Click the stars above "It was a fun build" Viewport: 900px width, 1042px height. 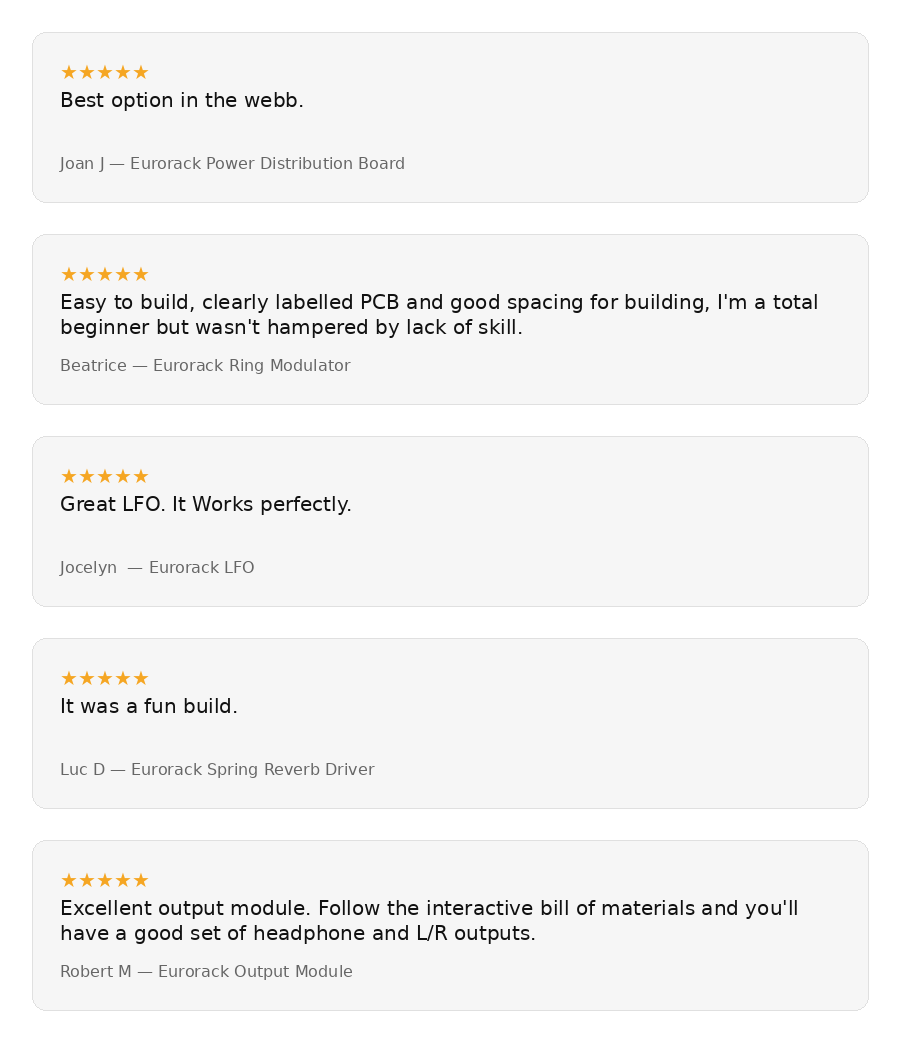pos(104,679)
